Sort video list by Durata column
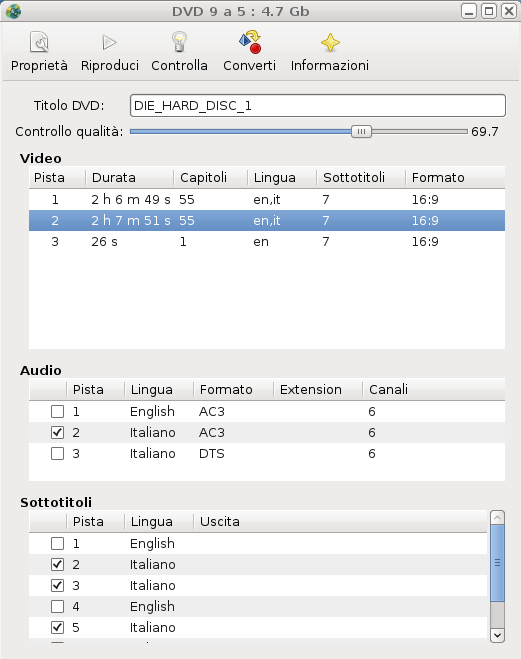 [x=129, y=177]
